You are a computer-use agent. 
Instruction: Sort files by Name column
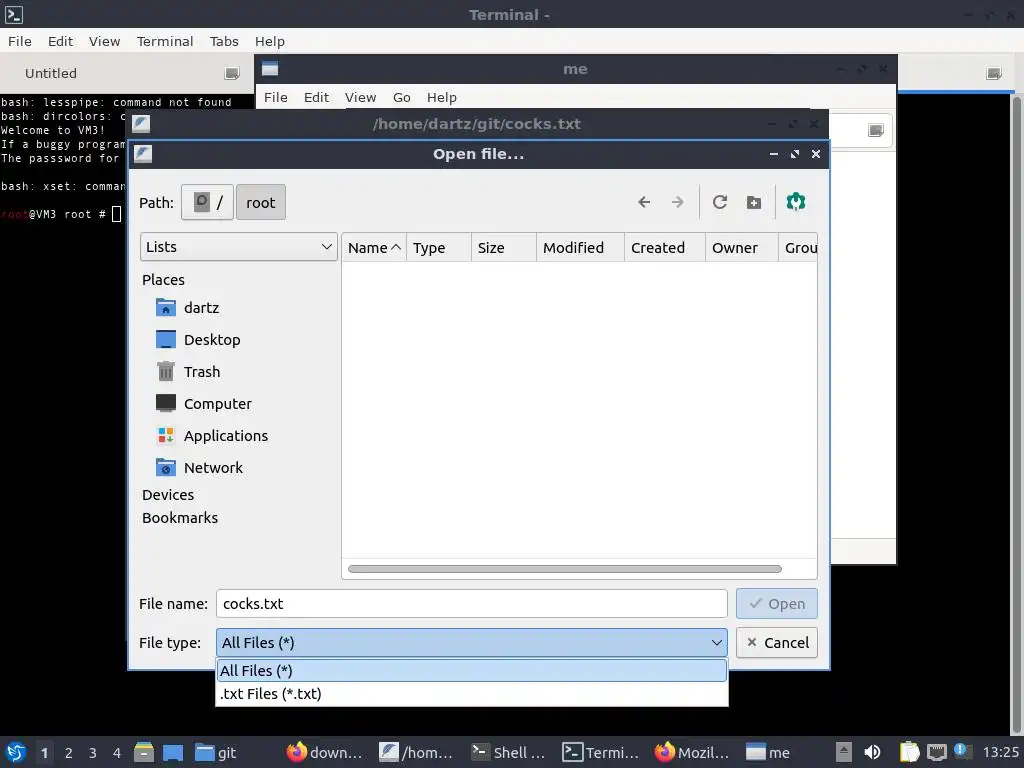[x=374, y=248]
